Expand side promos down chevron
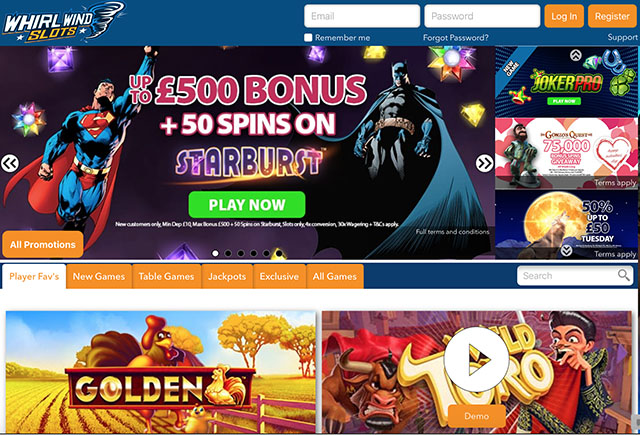 pos(566,250)
